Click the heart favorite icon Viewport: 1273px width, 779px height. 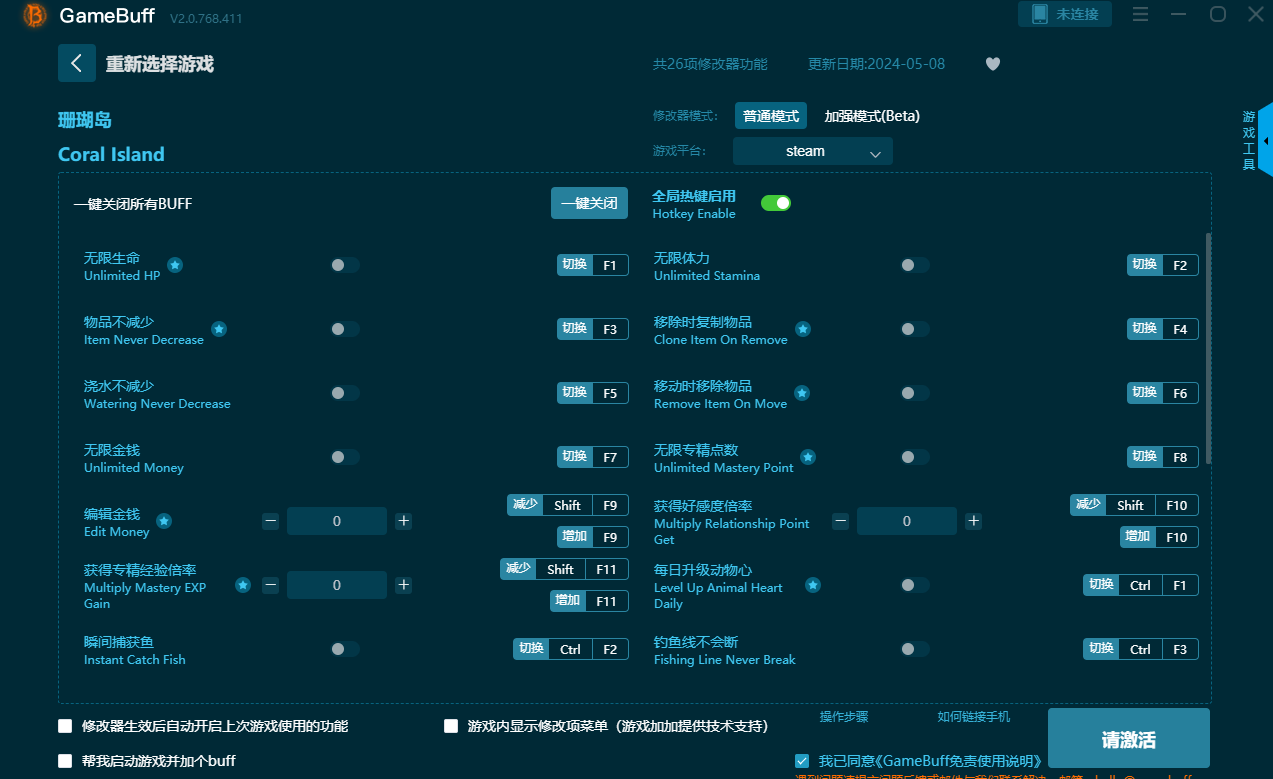coord(993,64)
